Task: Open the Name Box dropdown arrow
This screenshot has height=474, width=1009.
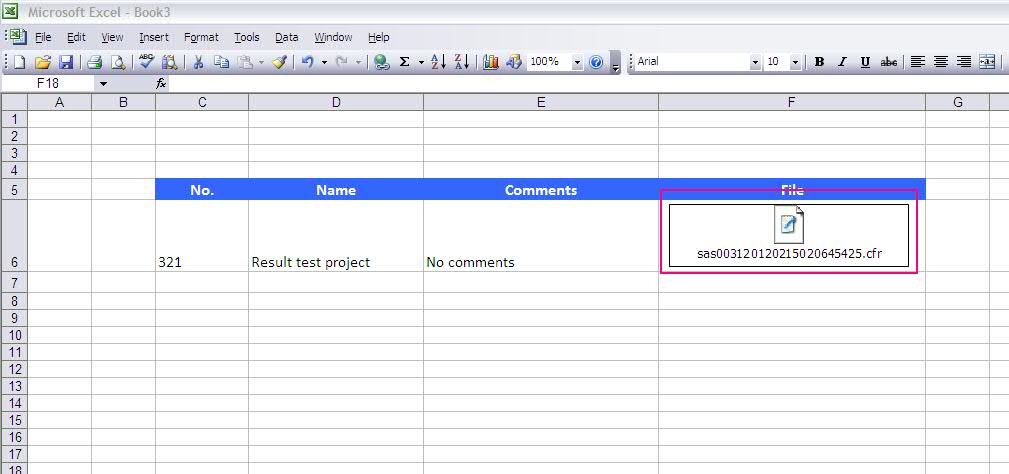Action: (x=104, y=84)
